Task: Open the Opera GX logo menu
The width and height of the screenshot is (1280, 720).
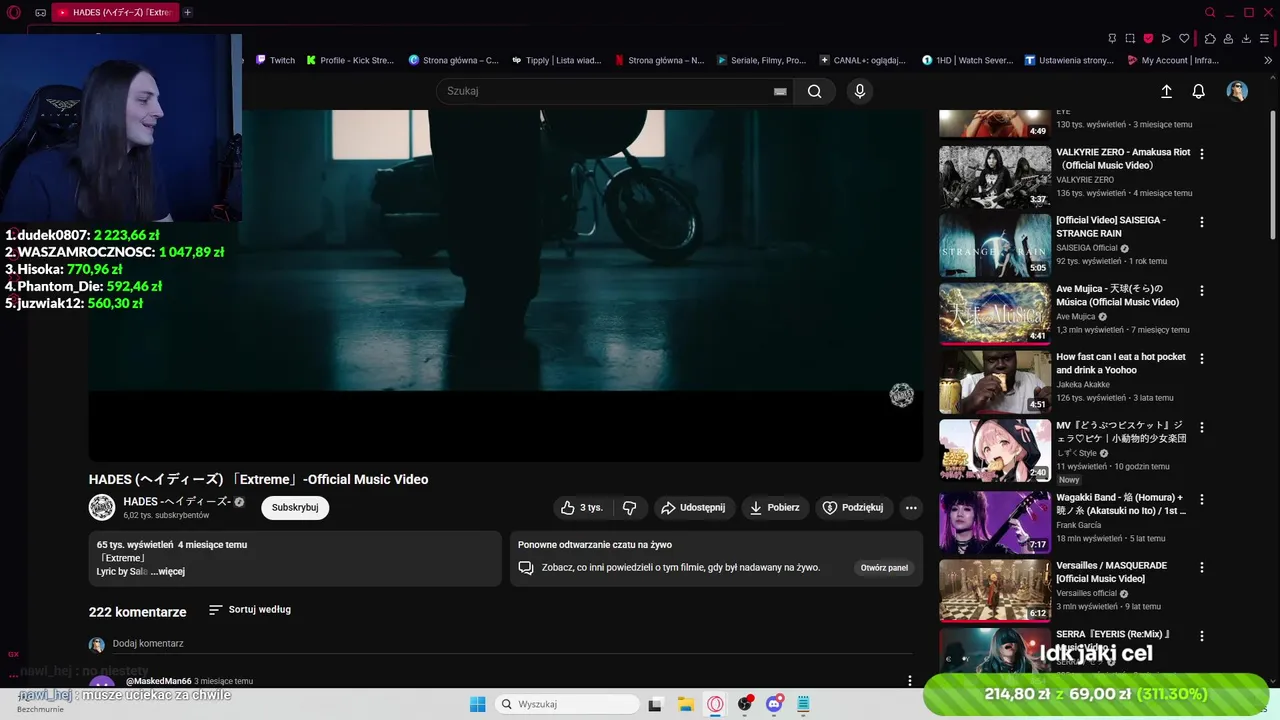Action: 13,13
